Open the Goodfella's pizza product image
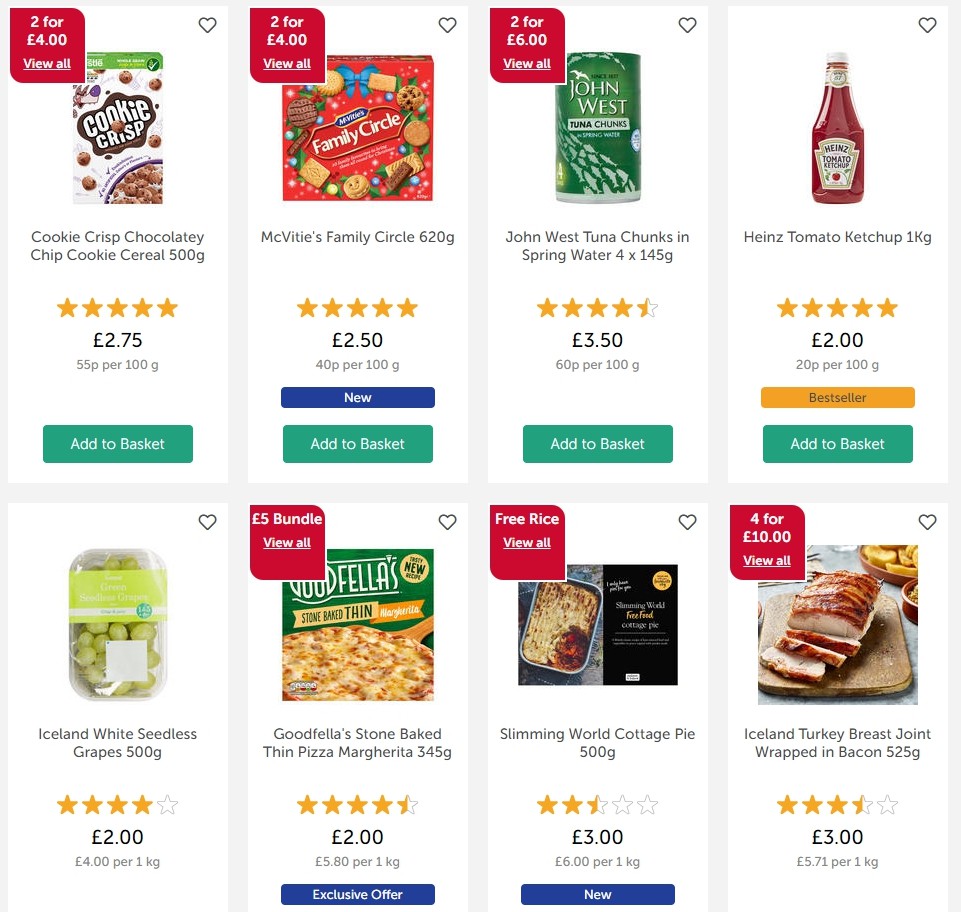This screenshot has height=912, width=961. click(x=357, y=624)
